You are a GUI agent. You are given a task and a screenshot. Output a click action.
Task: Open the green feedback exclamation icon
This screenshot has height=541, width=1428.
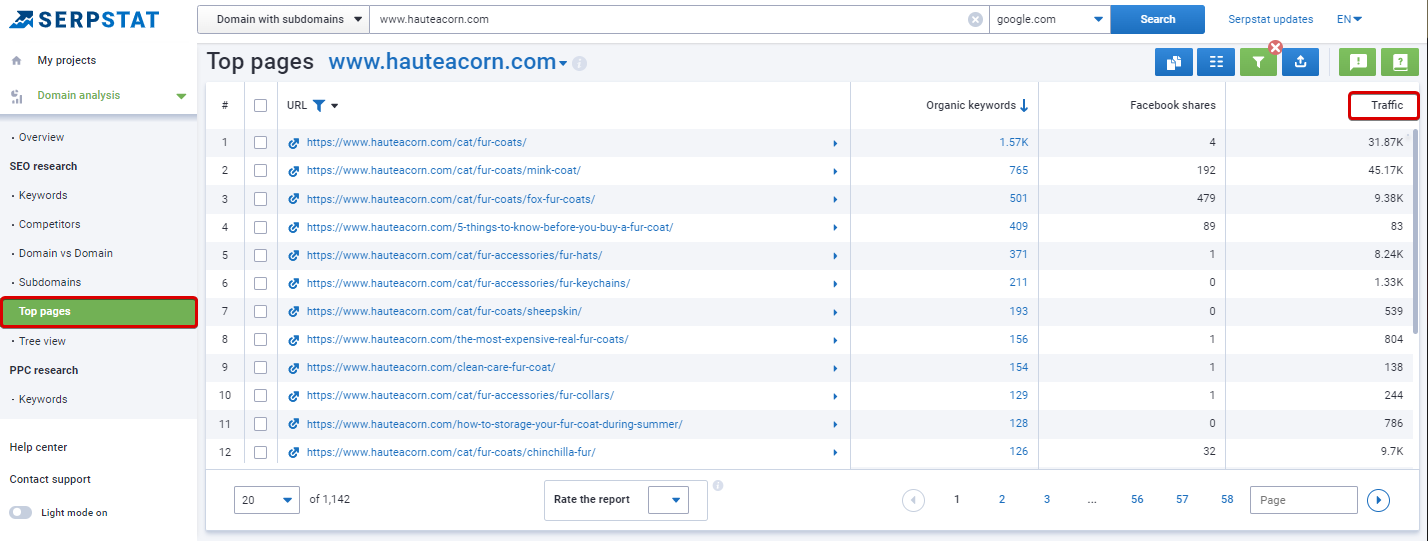pos(1357,62)
